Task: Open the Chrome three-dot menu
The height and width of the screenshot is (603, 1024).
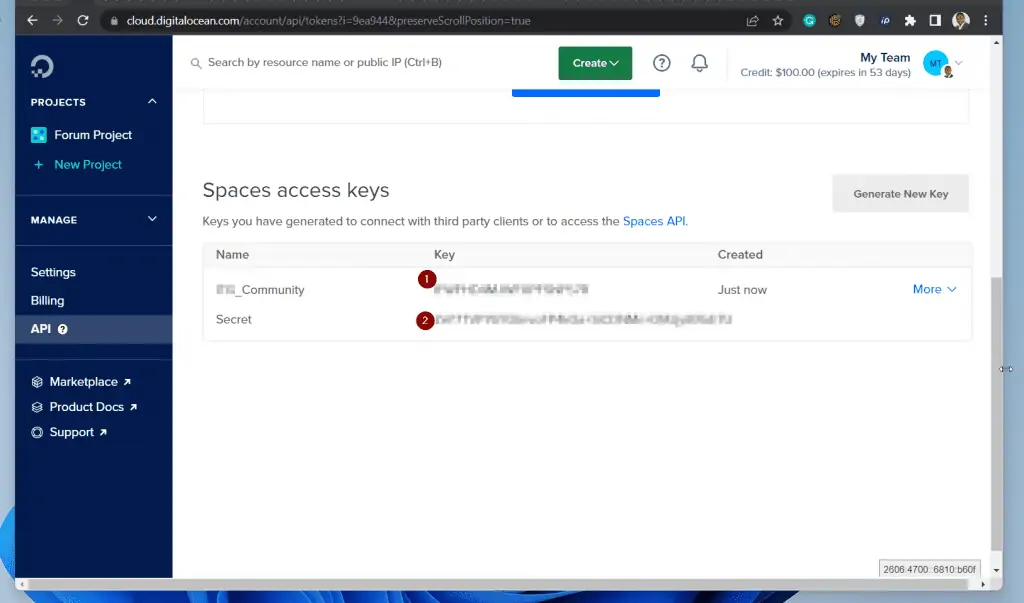Action: coord(985,21)
